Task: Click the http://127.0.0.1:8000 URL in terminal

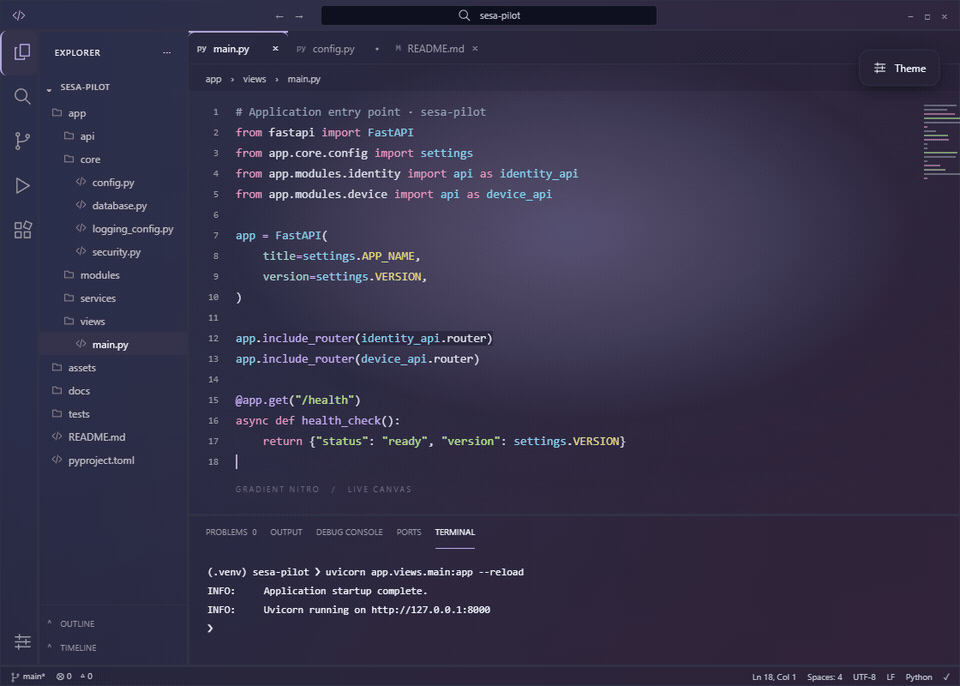Action: 430,609
